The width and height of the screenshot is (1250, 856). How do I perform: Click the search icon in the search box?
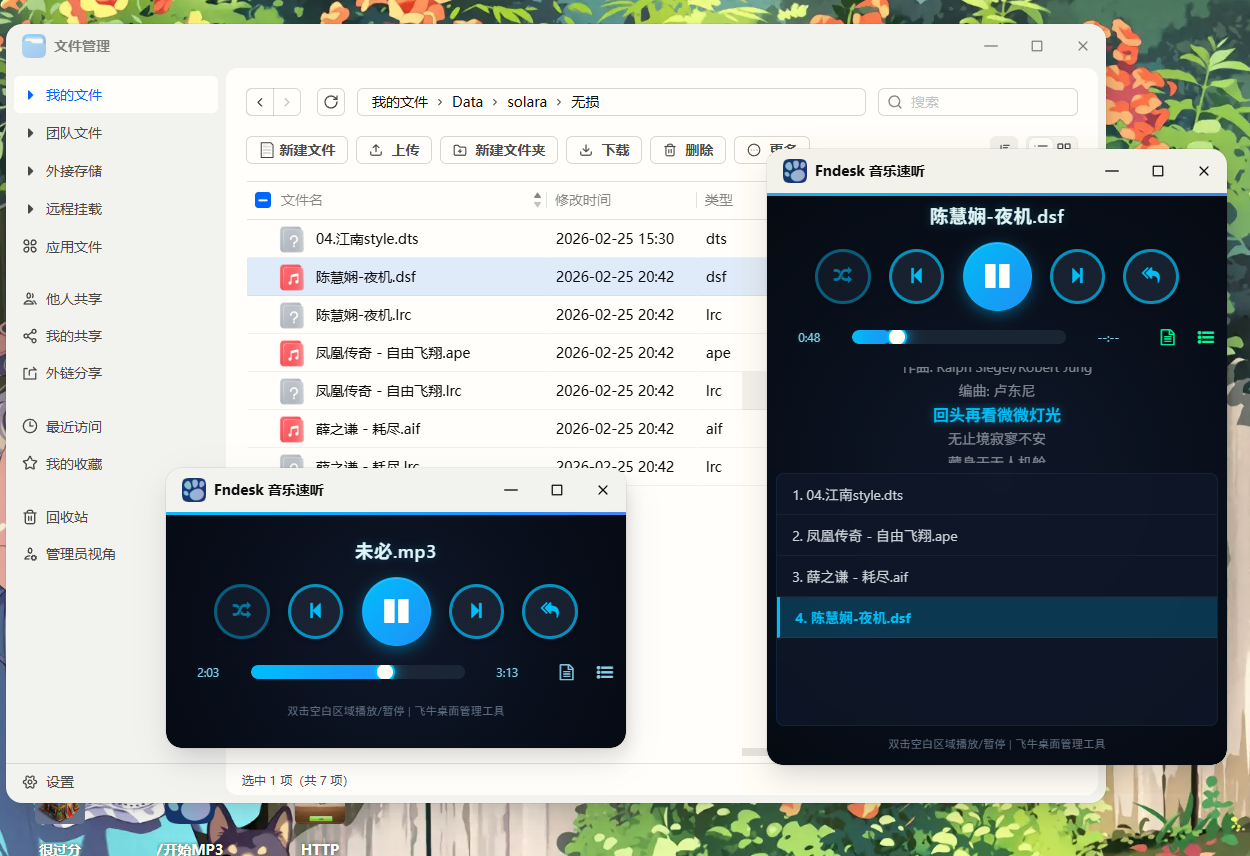(893, 101)
